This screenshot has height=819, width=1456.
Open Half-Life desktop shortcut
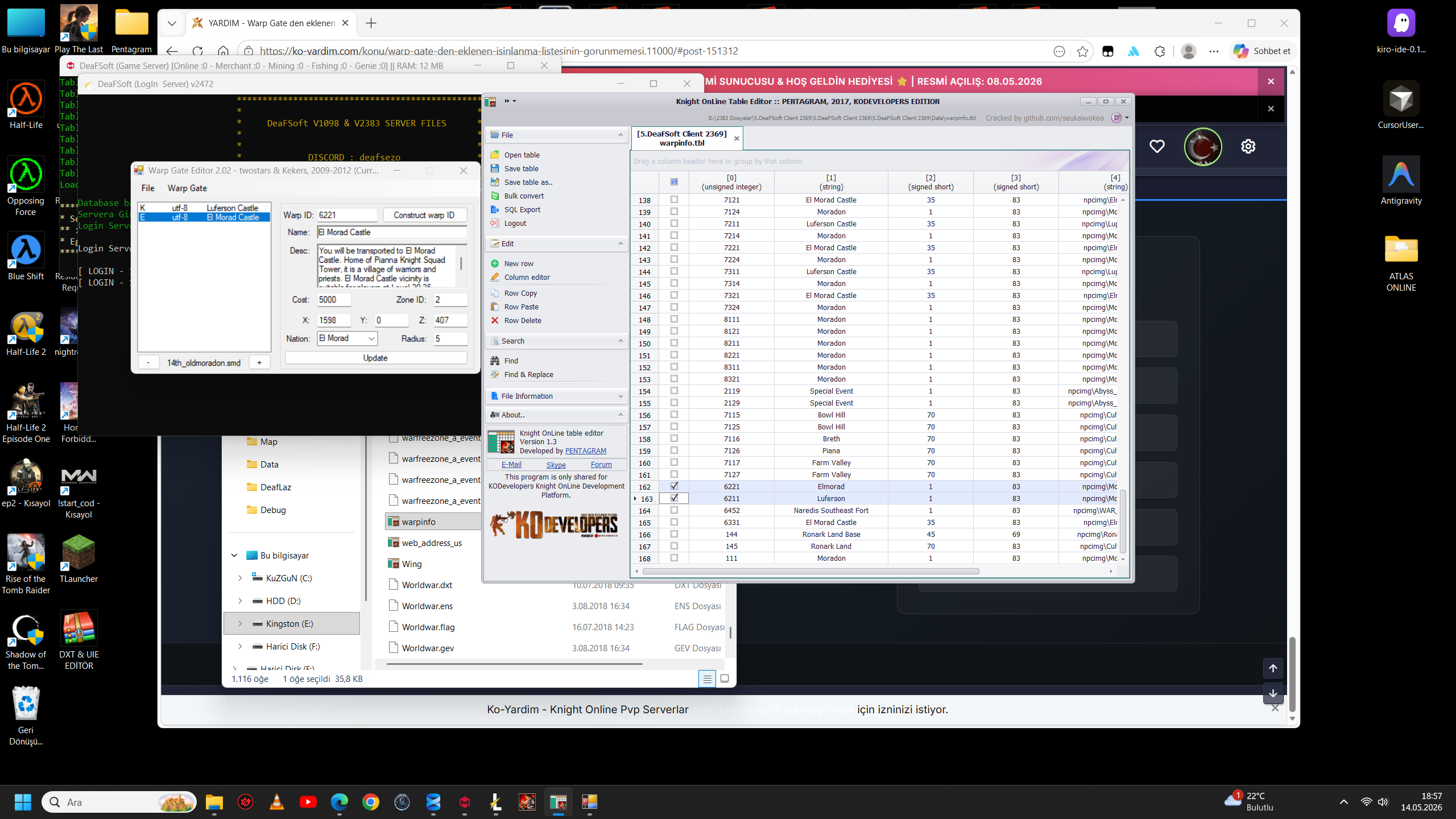[26, 105]
